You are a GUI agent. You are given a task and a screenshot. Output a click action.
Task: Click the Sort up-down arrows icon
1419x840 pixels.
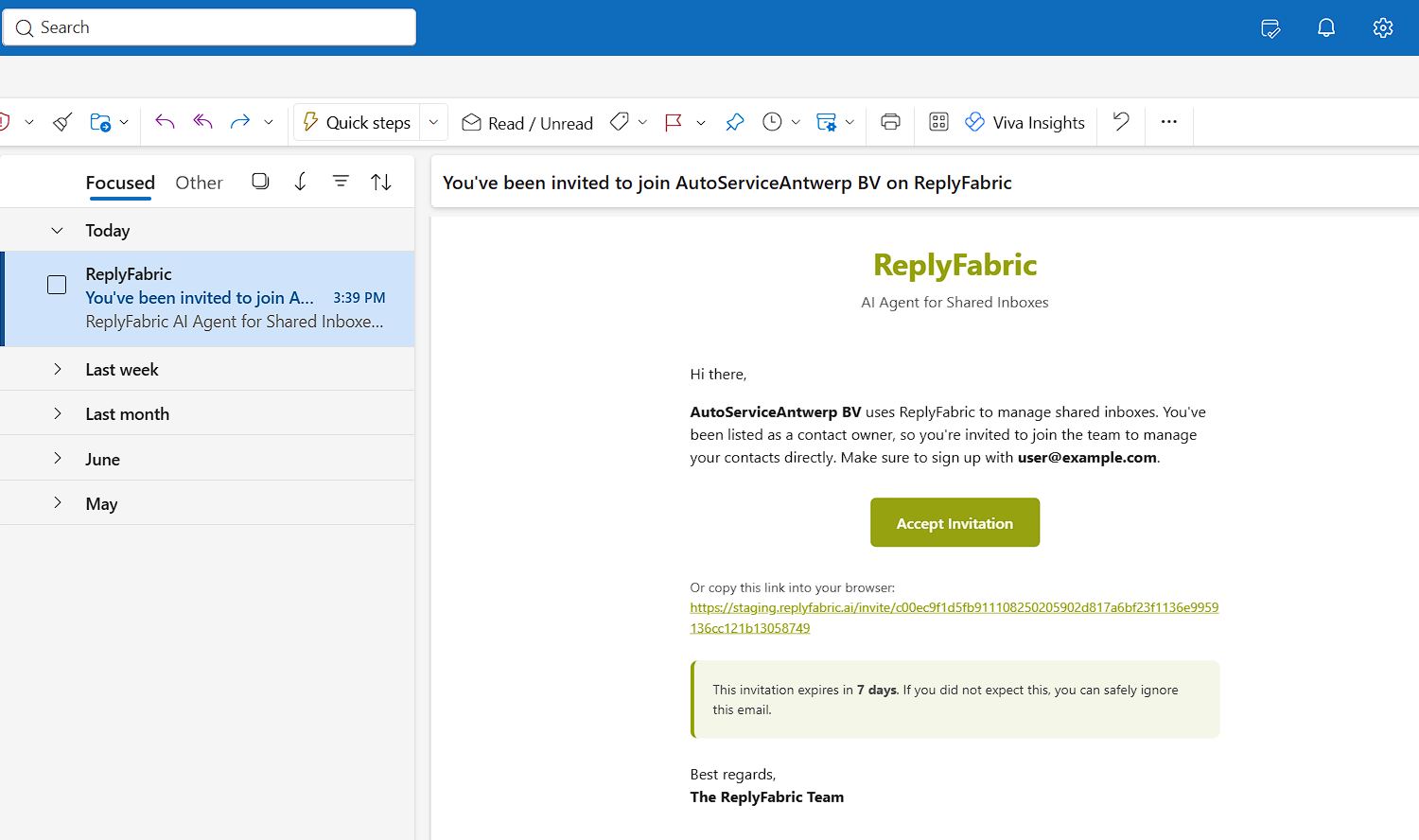point(381,182)
